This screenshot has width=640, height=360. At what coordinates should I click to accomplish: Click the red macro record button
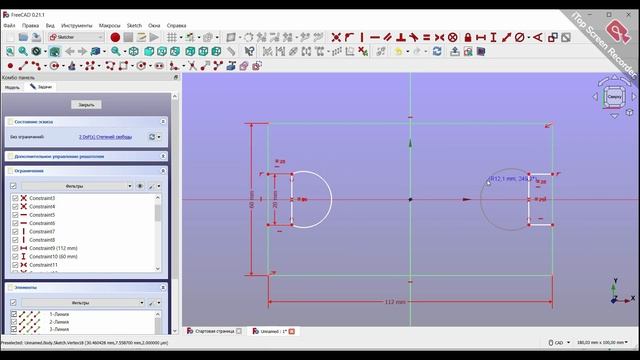click(115, 38)
